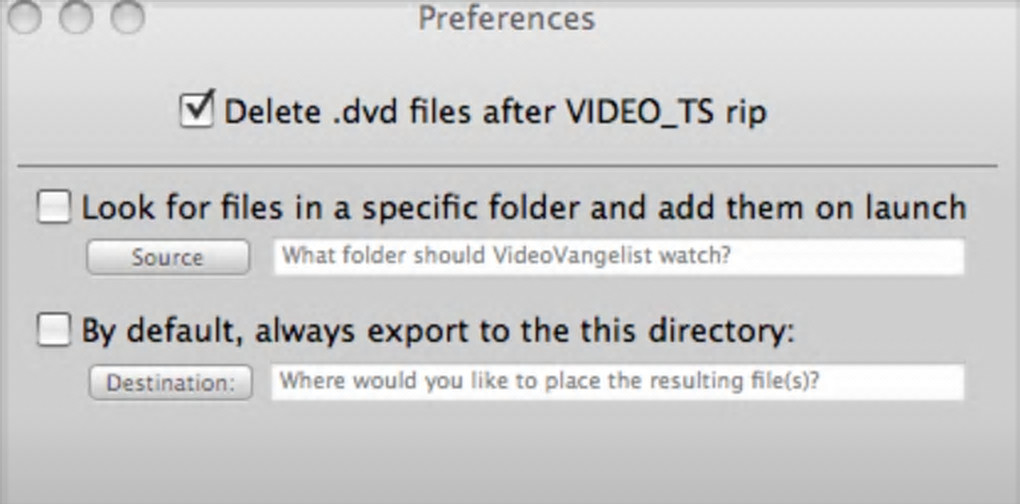Viewport: 1020px width, 504px height.
Task: Click the 'Delete .dvd files after VIDEO_TS rip' label
Action: tap(494, 111)
